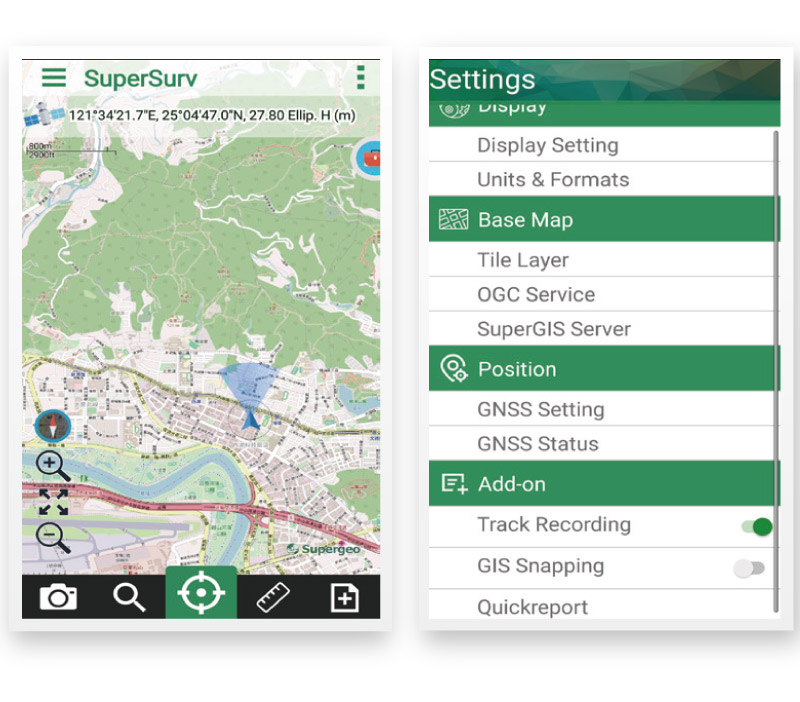
Task: Open the camera tool in bottom bar
Action: 58,597
